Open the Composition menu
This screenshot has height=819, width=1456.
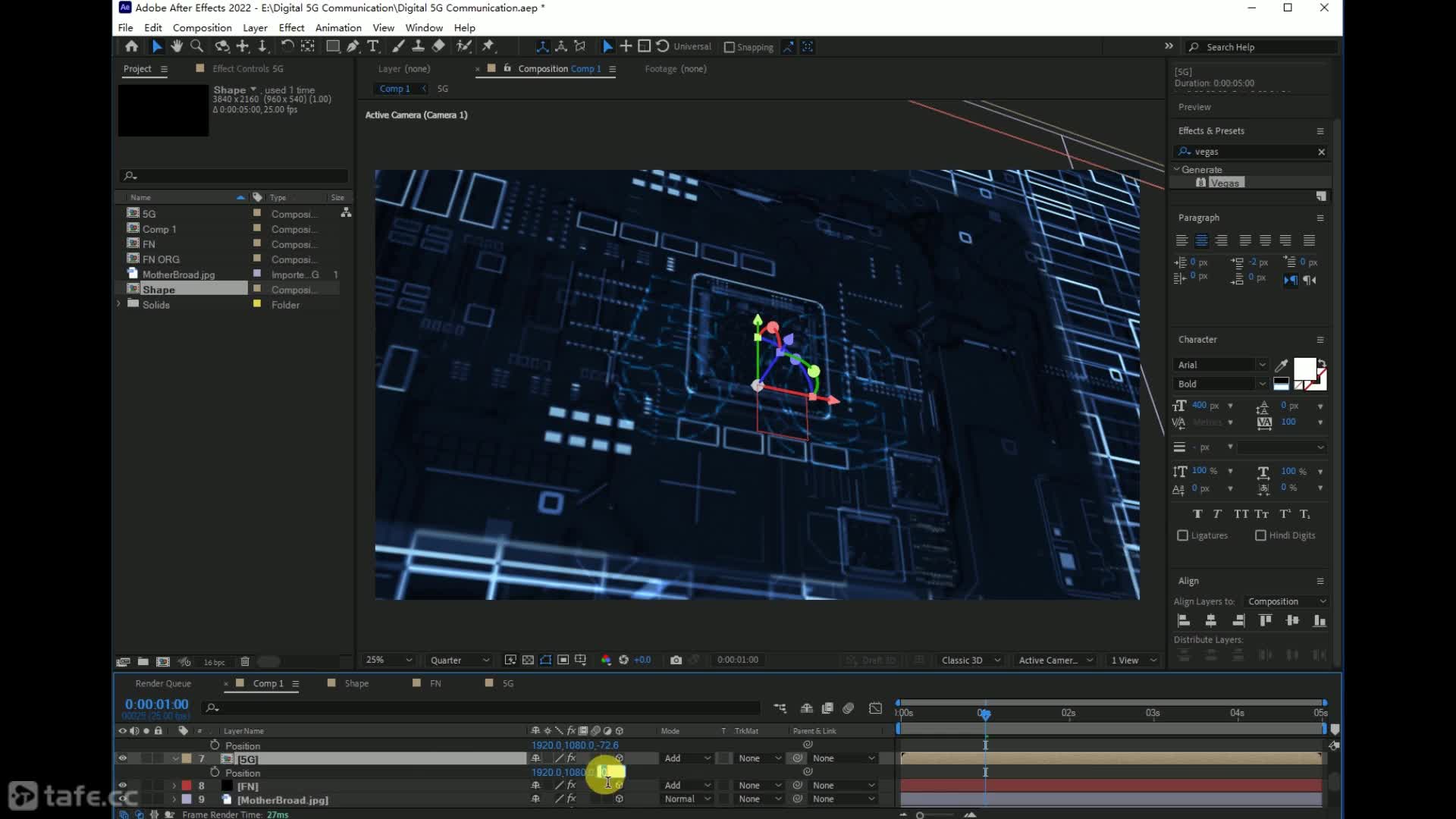click(202, 27)
